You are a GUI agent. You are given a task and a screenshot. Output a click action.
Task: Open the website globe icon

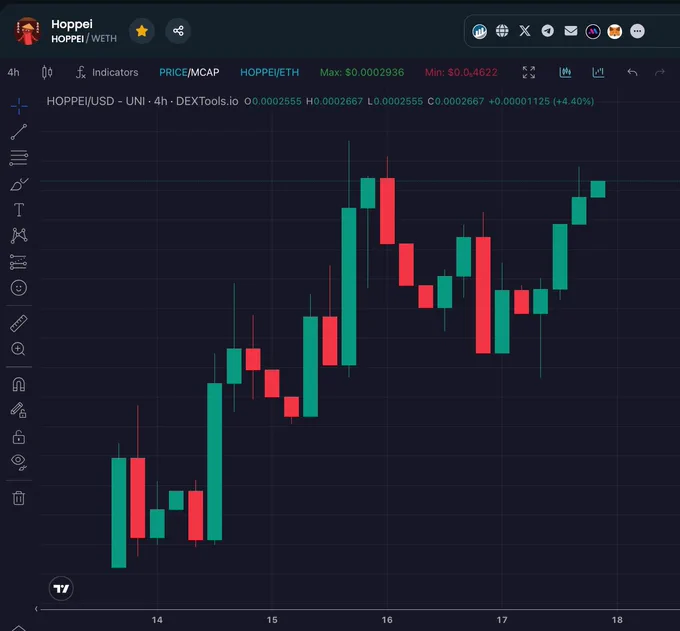502,31
